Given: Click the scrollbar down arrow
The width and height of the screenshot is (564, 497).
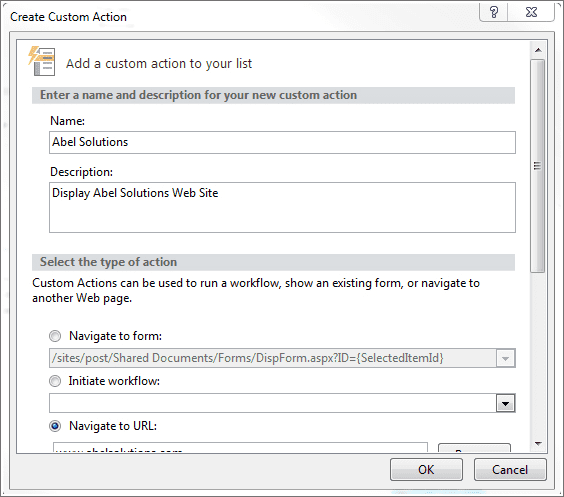Looking at the screenshot, I should [x=538, y=443].
